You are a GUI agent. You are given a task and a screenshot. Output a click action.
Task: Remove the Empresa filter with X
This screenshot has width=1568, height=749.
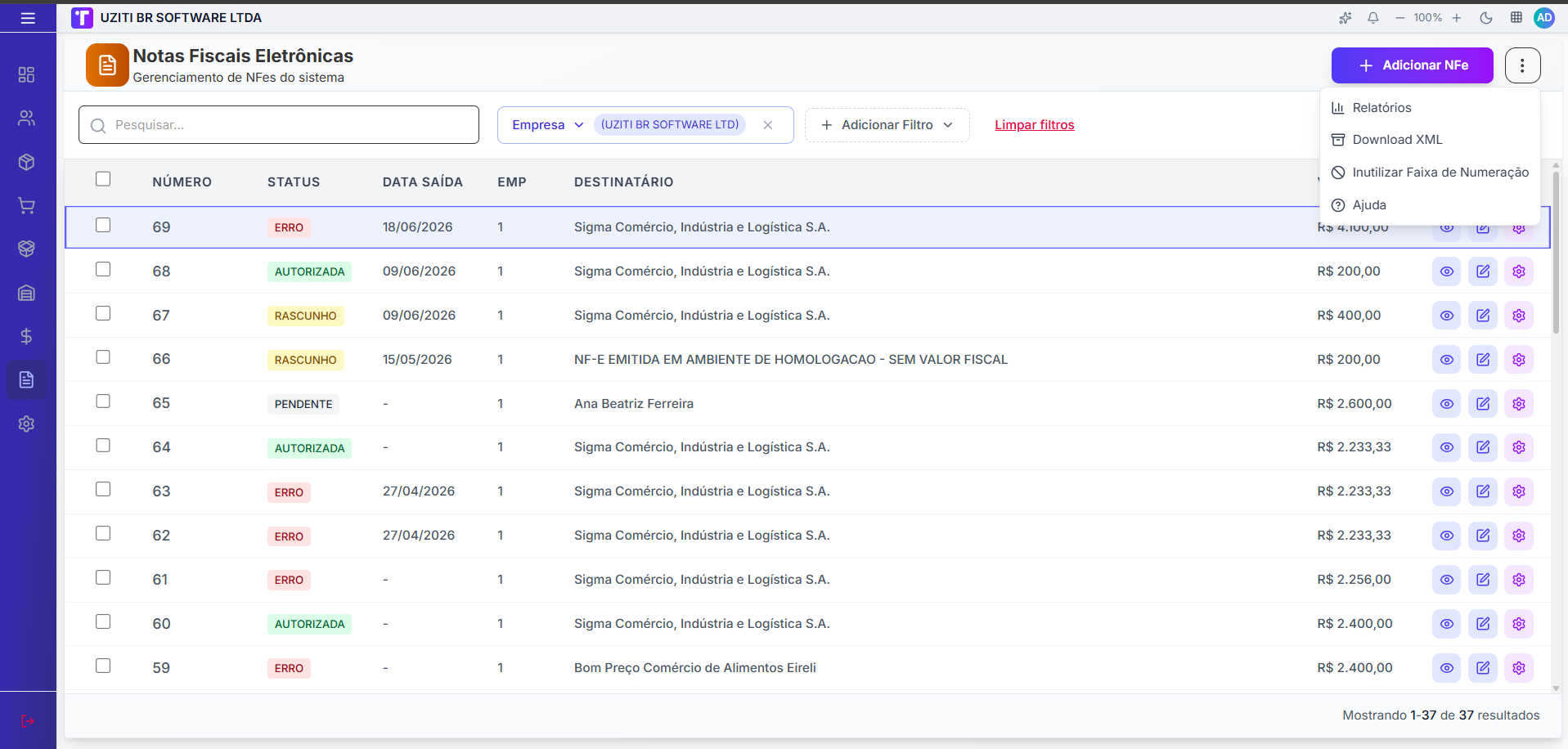point(768,125)
